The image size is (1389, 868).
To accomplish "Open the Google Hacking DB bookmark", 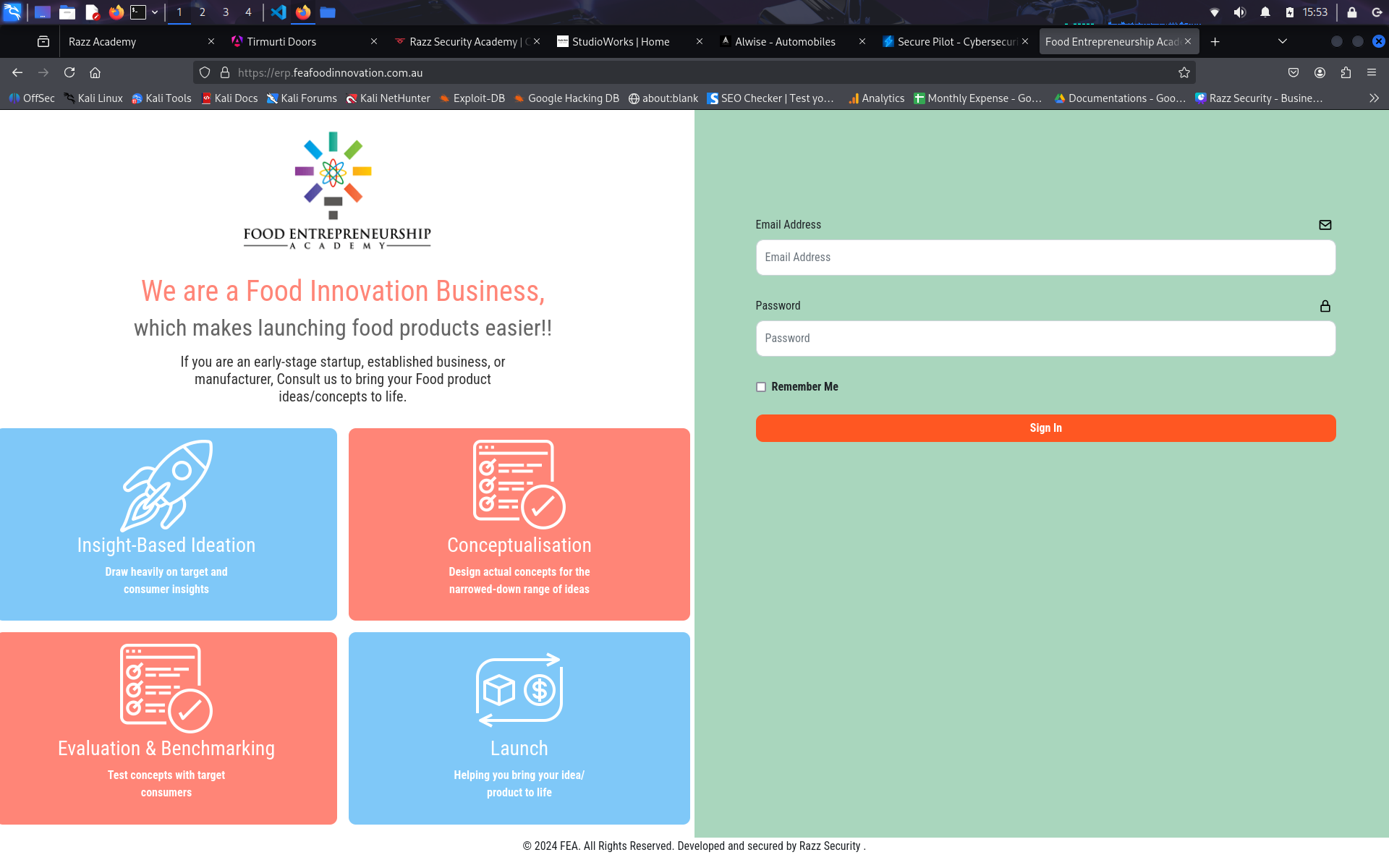I will pyautogui.click(x=566, y=98).
